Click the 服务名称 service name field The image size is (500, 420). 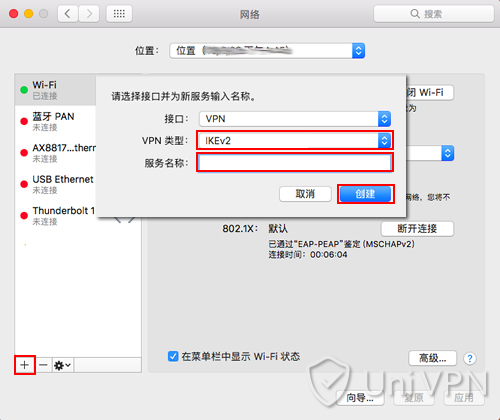tap(295, 162)
